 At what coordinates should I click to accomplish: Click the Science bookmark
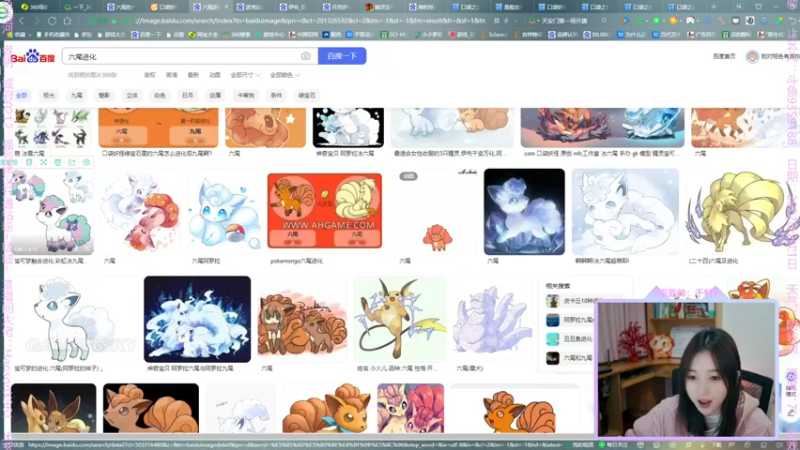point(493,35)
